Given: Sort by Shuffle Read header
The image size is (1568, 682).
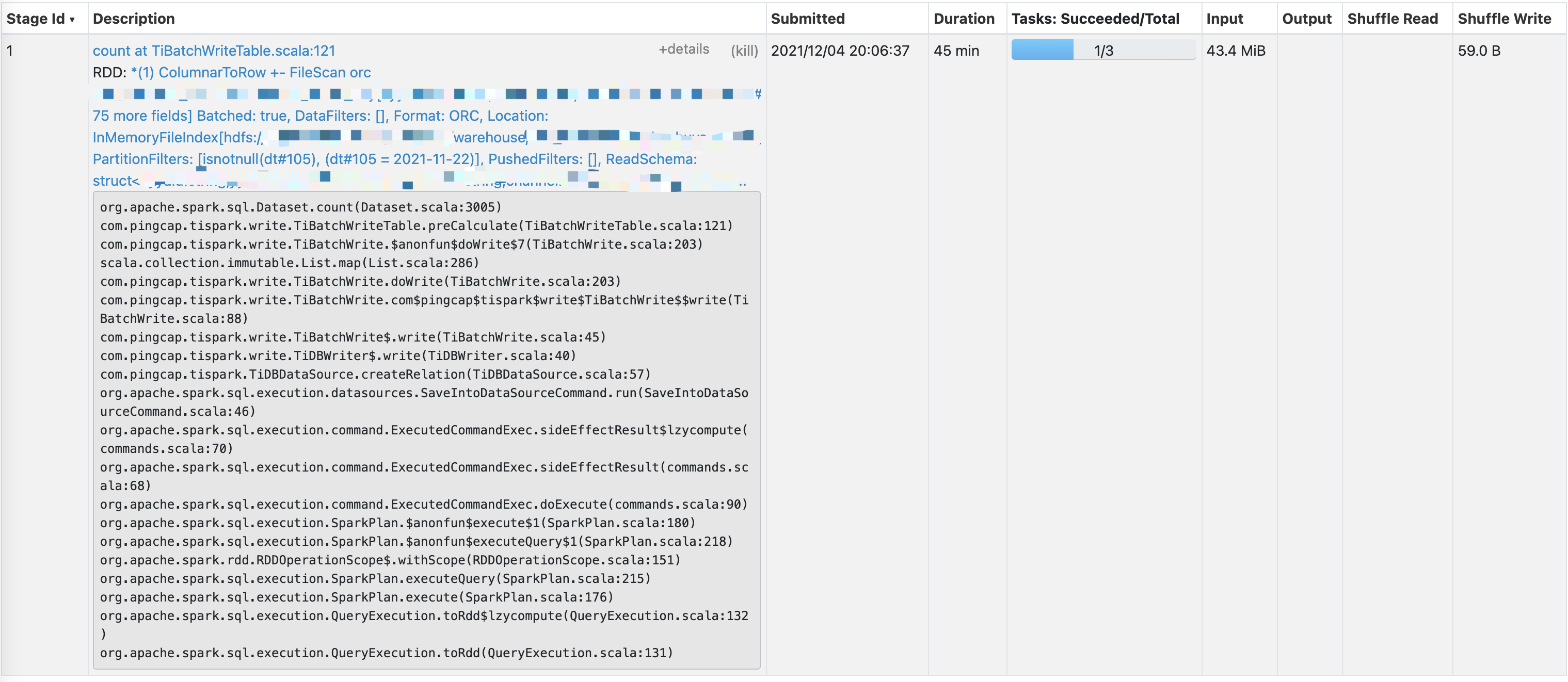Looking at the screenshot, I should tap(1392, 19).
